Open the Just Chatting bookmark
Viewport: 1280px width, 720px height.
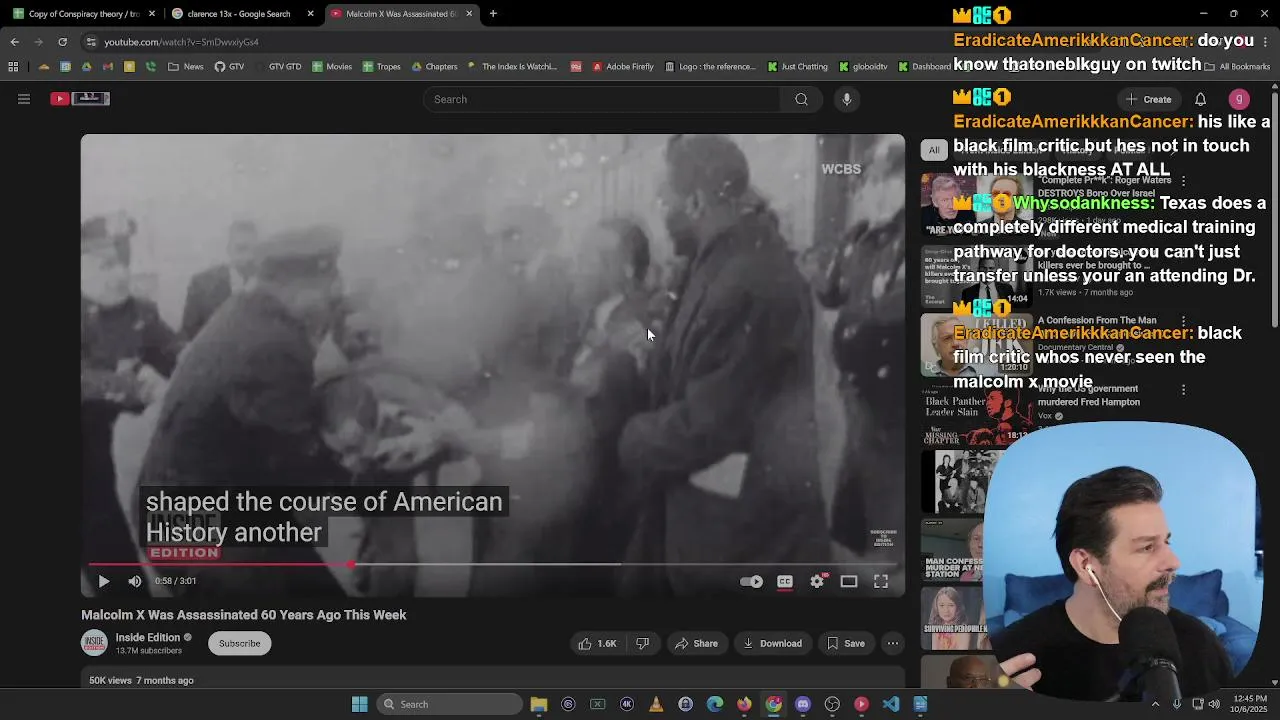(x=798, y=67)
